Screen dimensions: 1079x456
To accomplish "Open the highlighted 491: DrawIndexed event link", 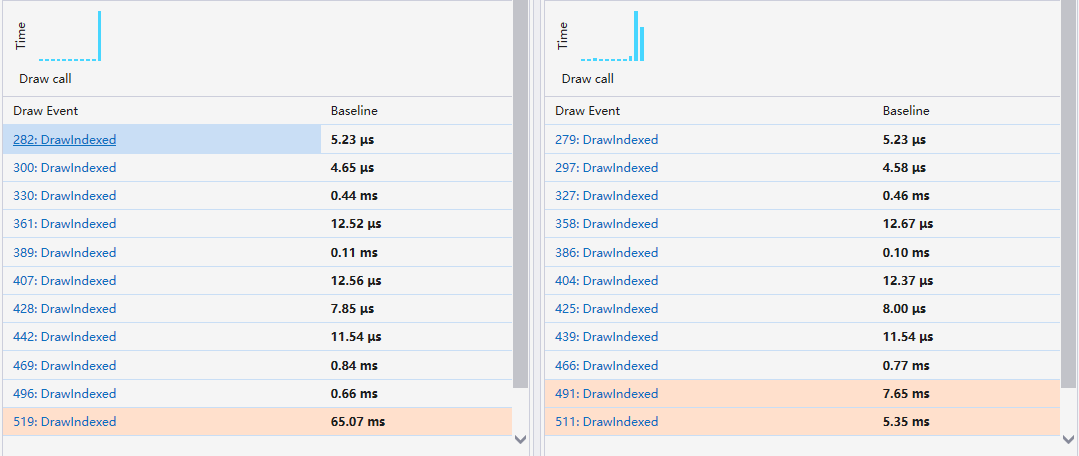I will tap(607, 393).
